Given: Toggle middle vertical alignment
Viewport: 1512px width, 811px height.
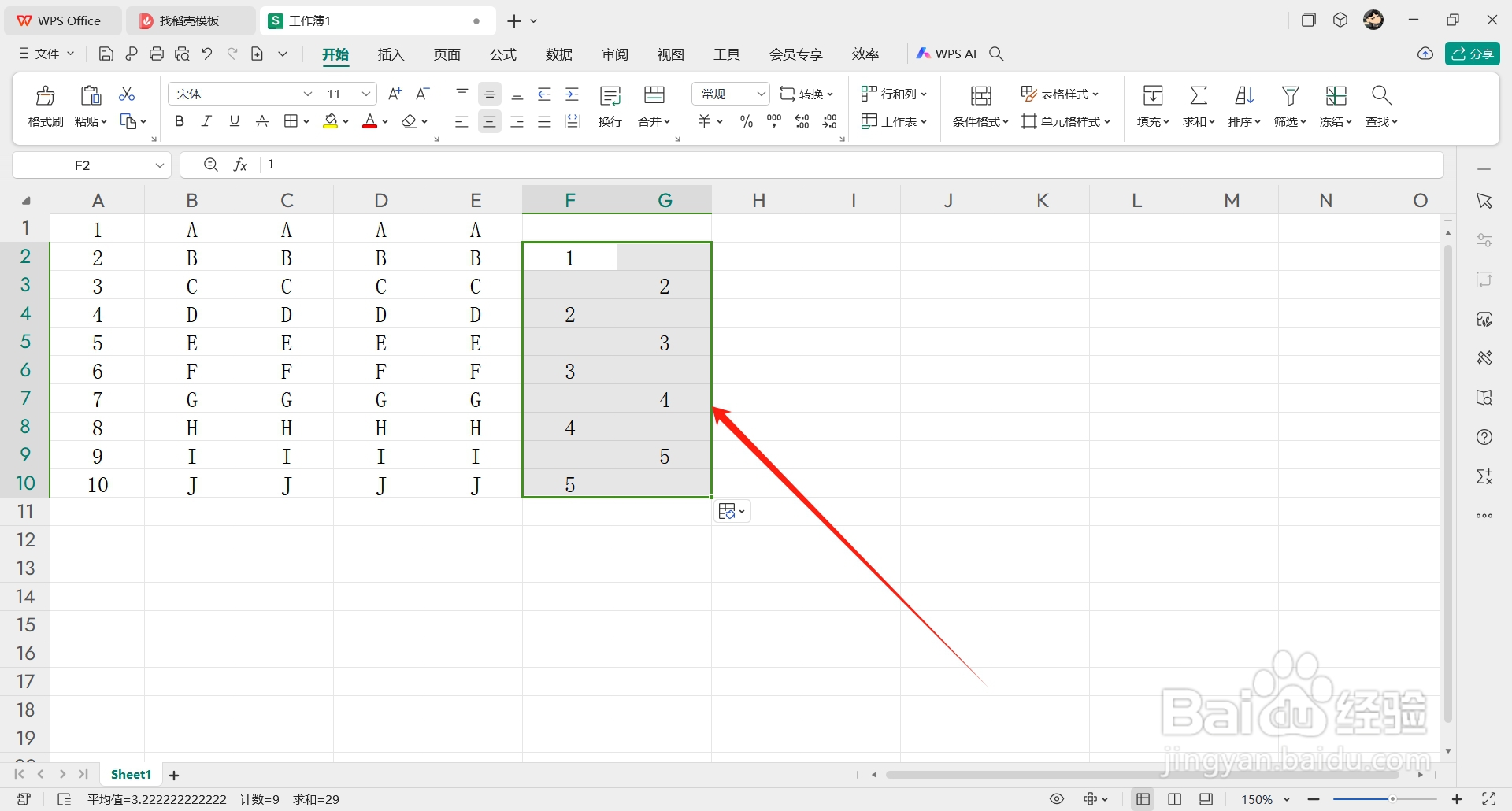Looking at the screenshot, I should point(490,94).
